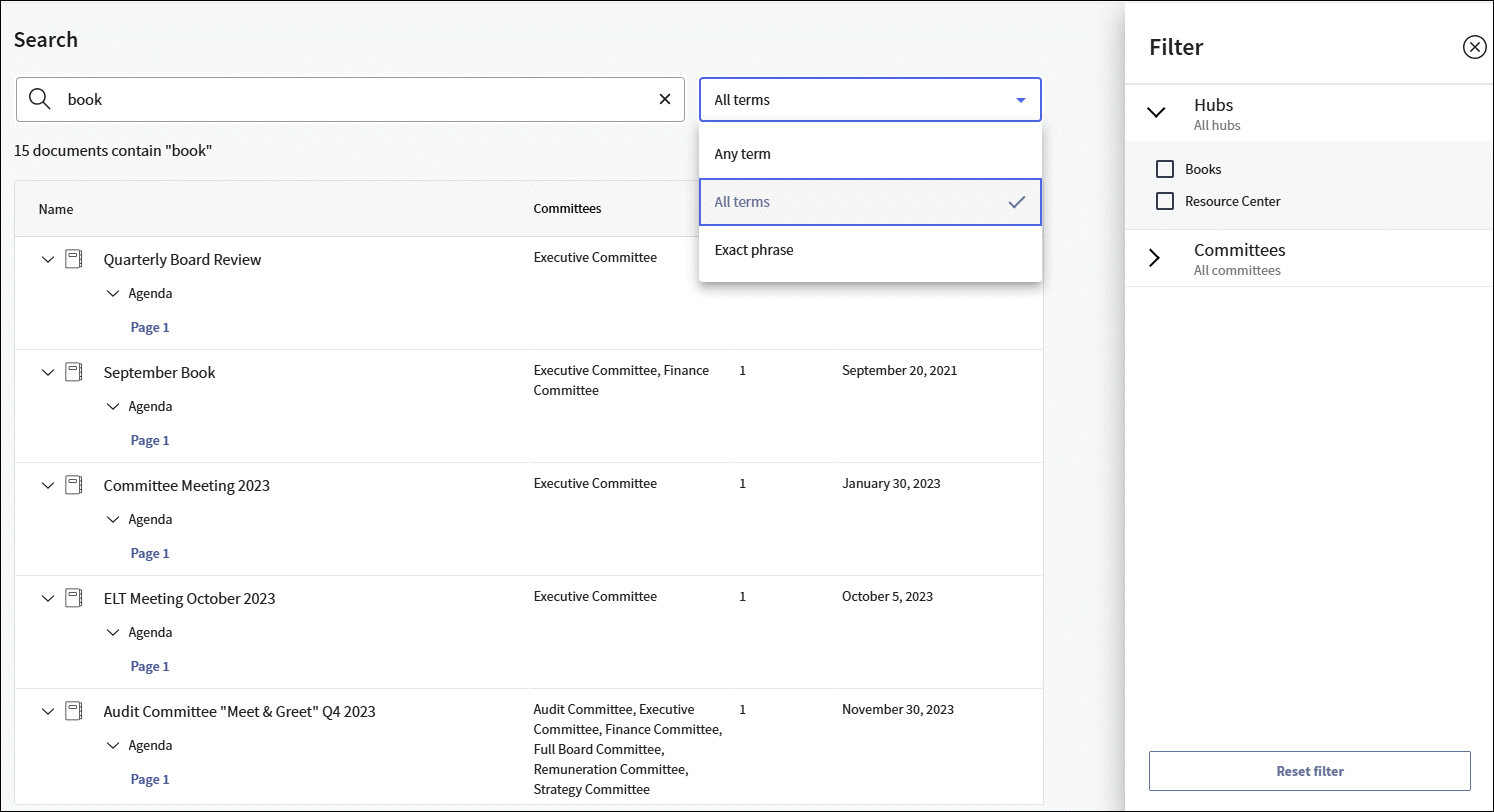The height and width of the screenshot is (812, 1494).
Task: Click the Audit Committee Meet & Greet book icon
Action: pyautogui.click(x=74, y=712)
